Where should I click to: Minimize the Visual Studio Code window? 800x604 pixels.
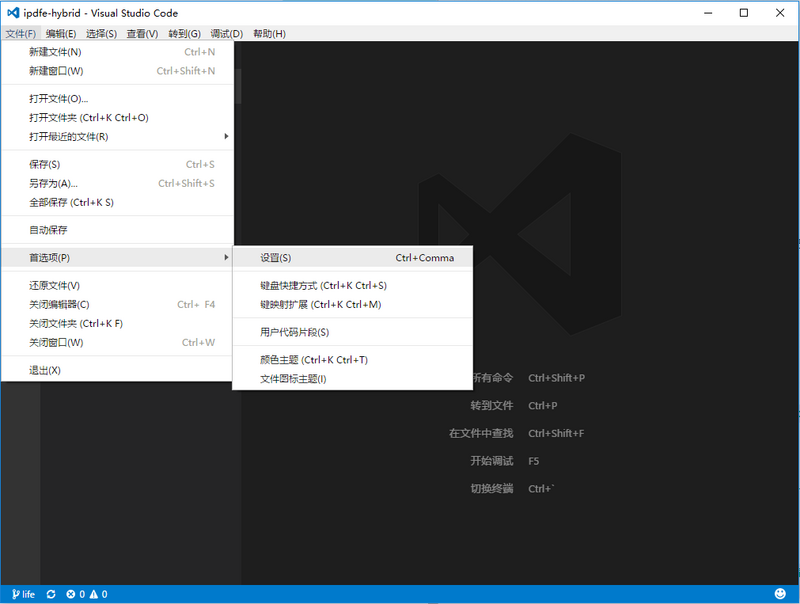708,13
